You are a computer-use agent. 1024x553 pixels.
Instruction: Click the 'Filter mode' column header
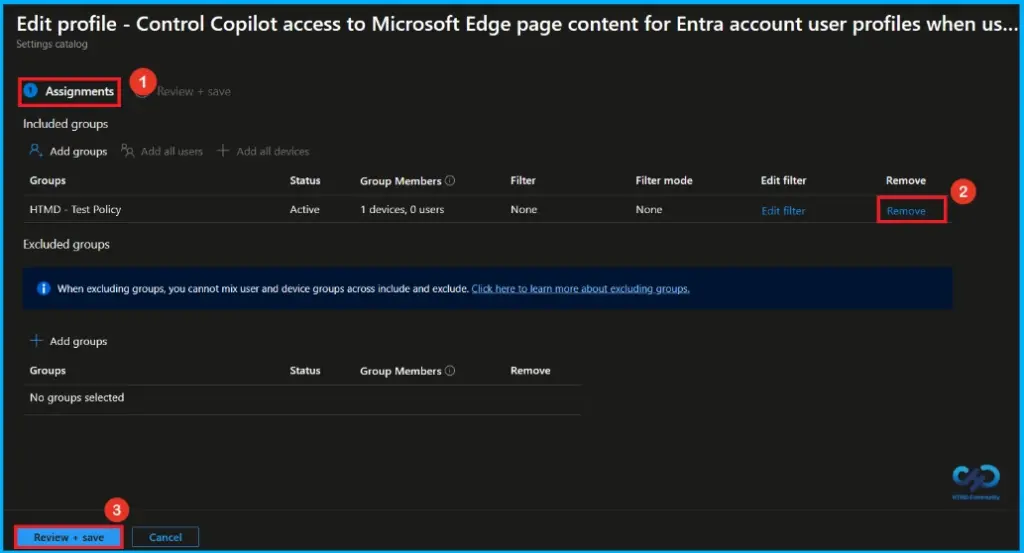[x=664, y=181]
